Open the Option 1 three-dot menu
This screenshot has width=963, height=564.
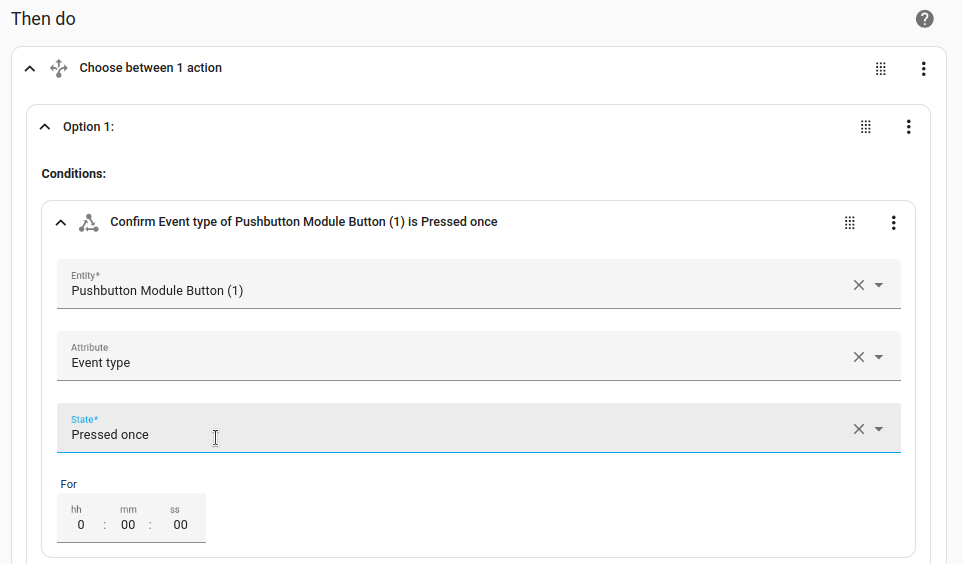coord(909,127)
